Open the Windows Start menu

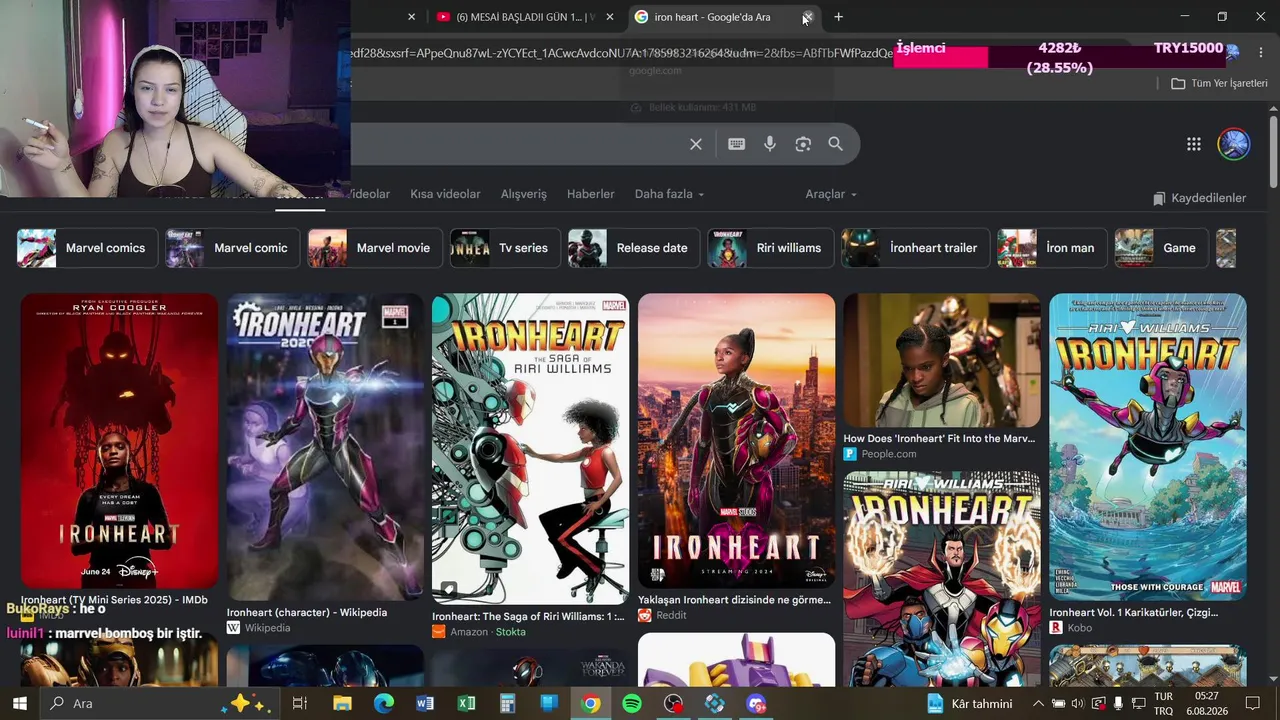(x=19, y=703)
